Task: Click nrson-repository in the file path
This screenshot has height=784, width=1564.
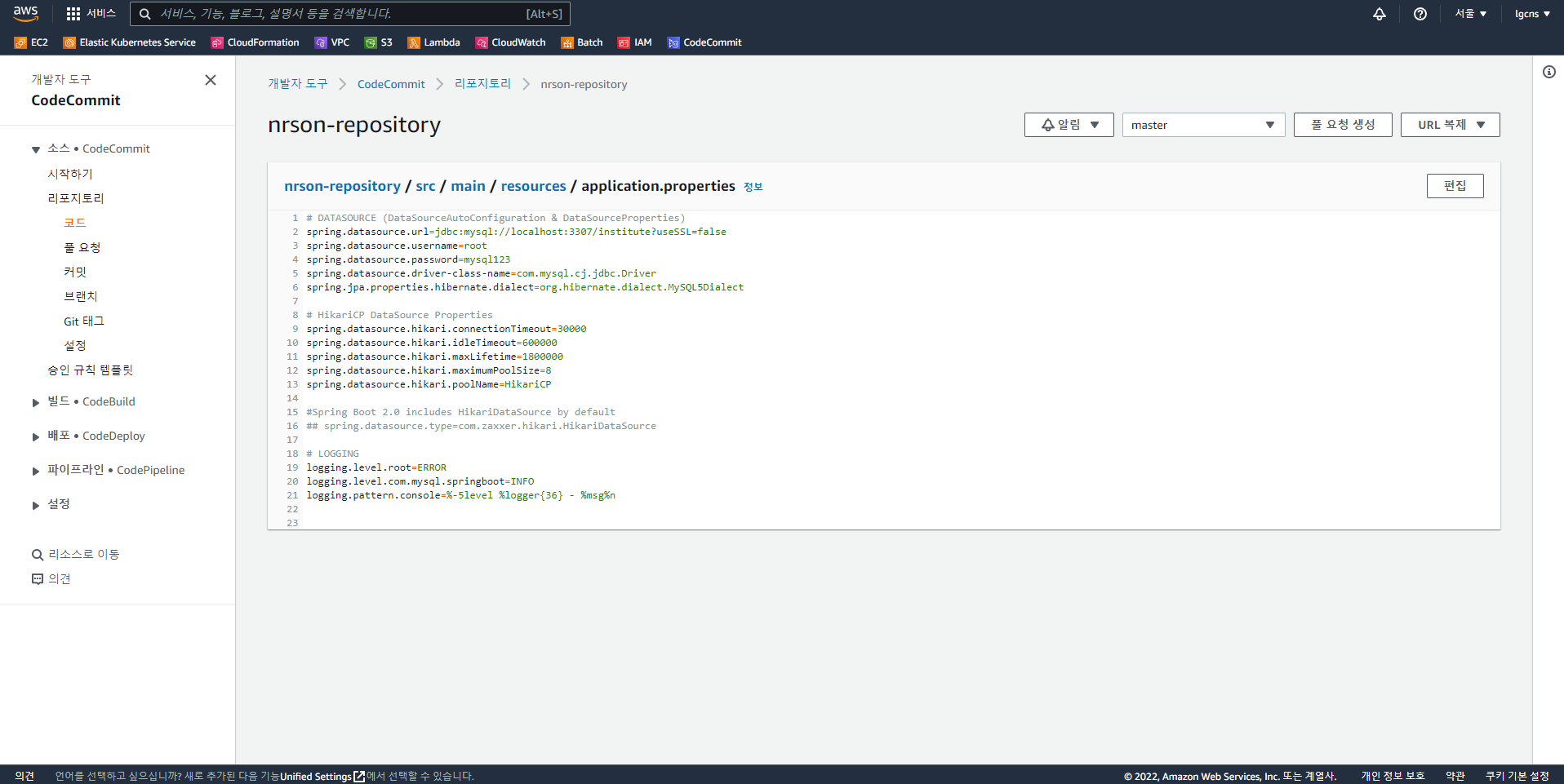Action: click(342, 186)
